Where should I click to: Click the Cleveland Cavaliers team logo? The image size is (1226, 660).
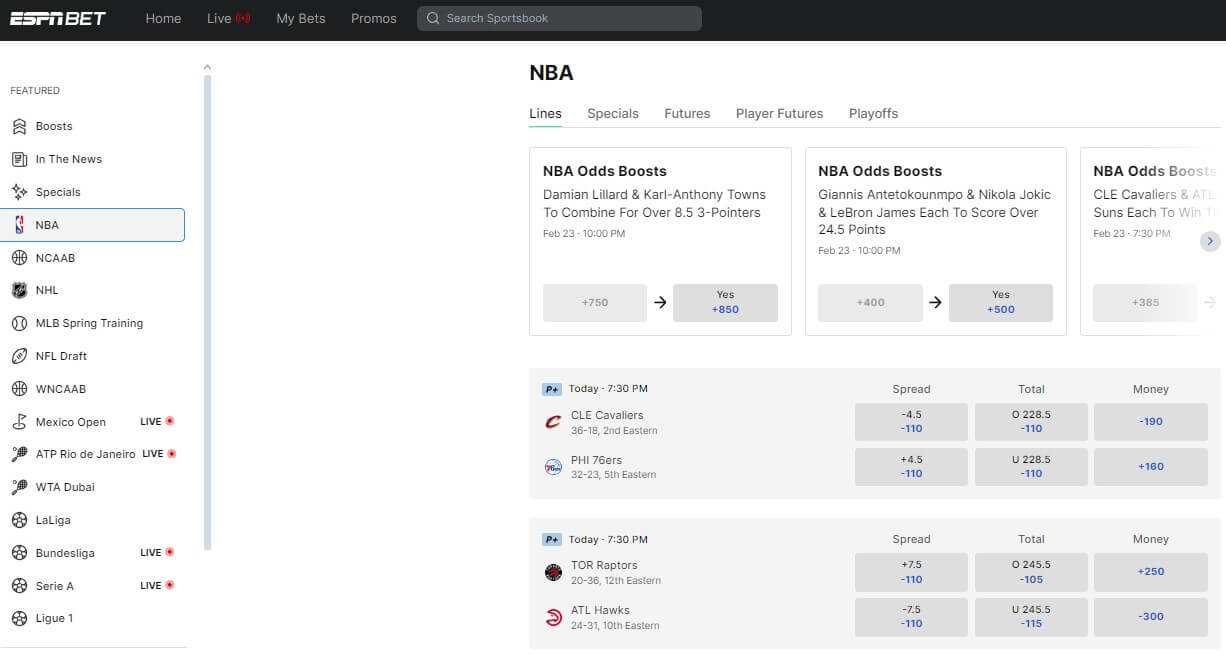point(553,422)
